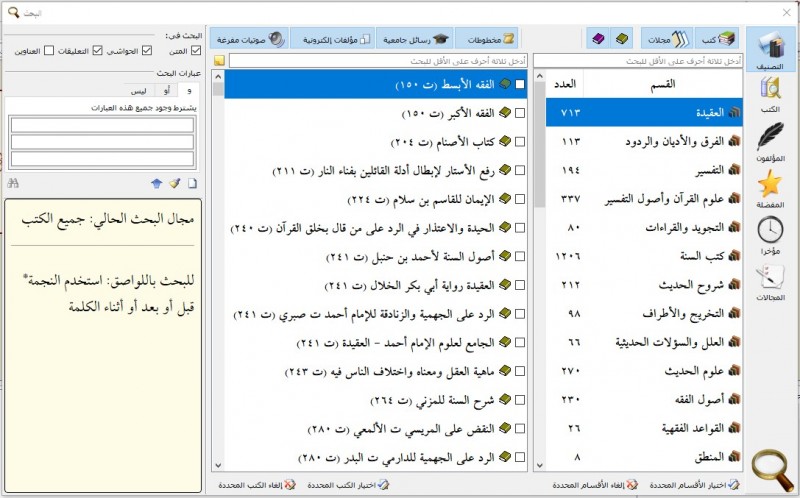Screen dimensions: 800x498
Task: Click اختيار الكتب المحددة button
Action: [348, 485]
